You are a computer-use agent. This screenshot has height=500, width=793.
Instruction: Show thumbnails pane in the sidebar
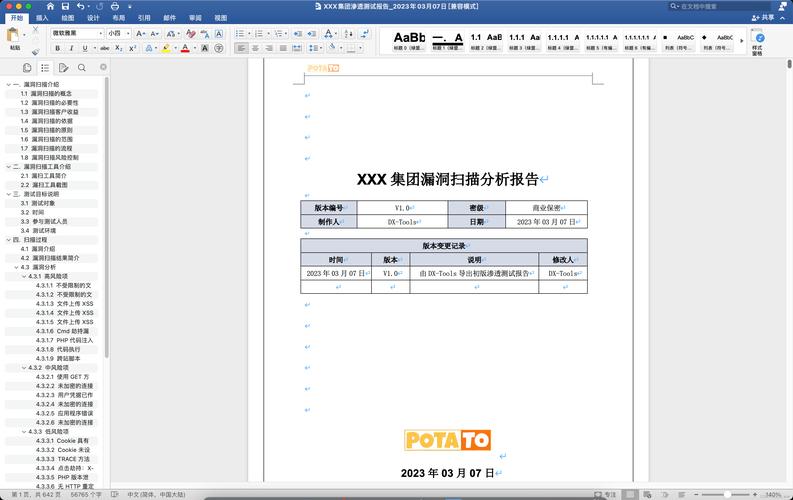(27, 67)
